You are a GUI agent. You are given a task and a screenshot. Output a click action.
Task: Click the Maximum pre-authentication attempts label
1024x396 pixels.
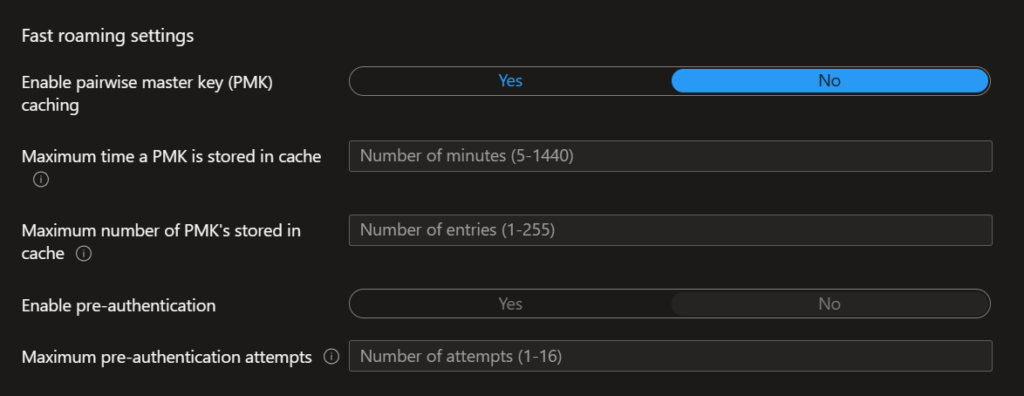pyautogui.click(x=167, y=357)
